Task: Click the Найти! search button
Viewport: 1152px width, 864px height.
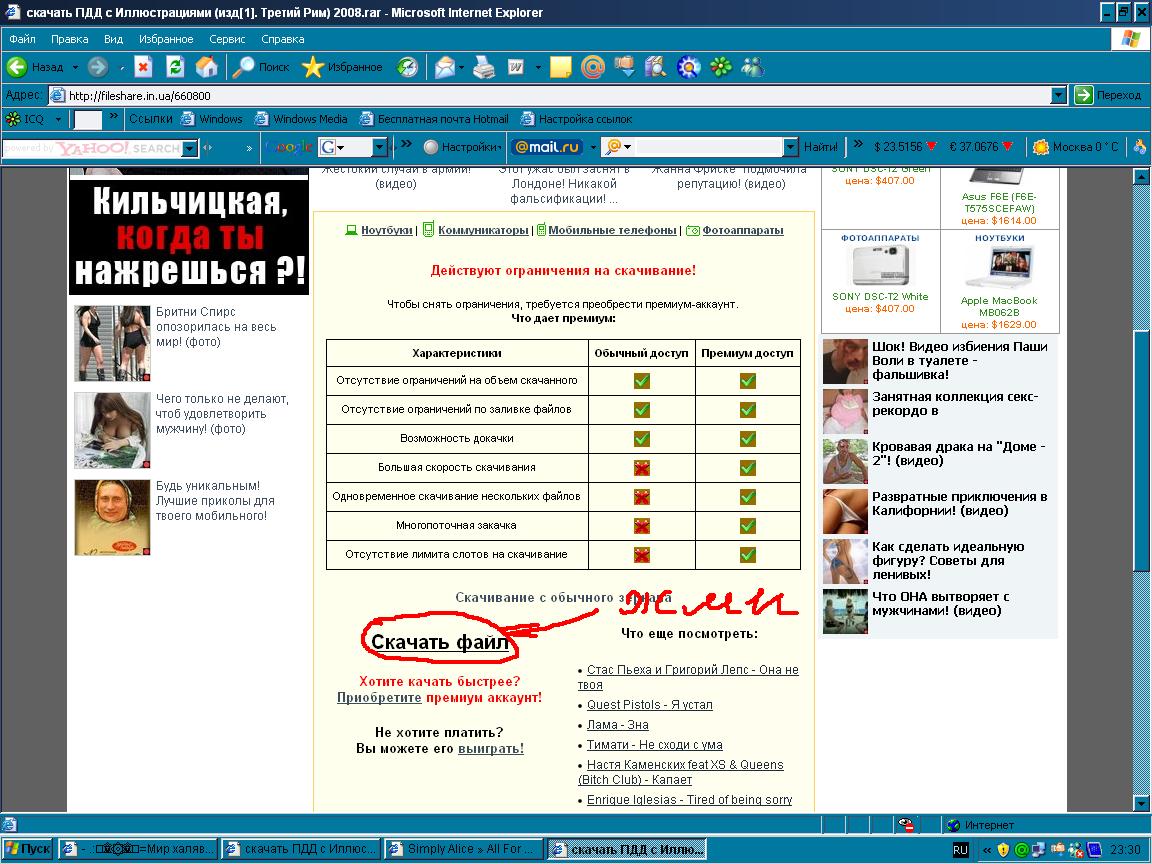Action: click(821, 147)
